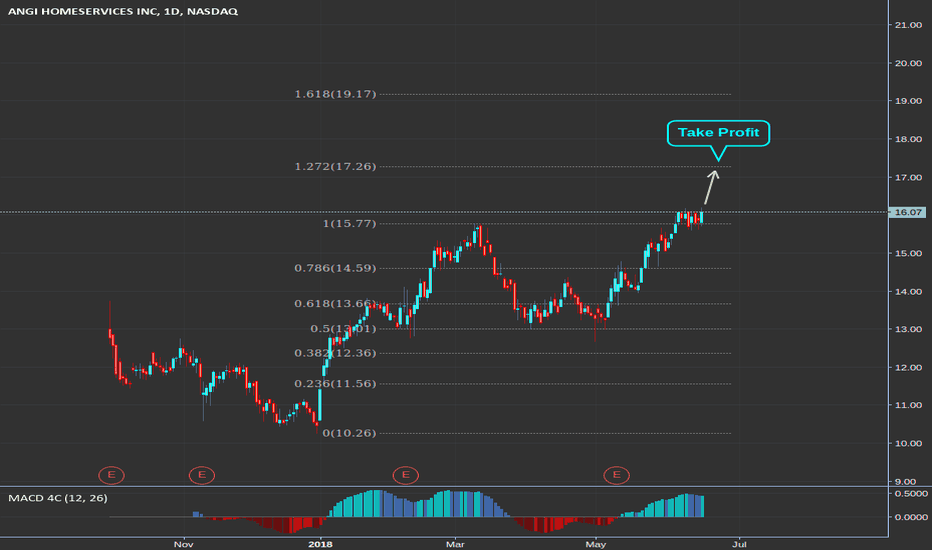The width and height of the screenshot is (932, 550).
Task: Click the 1(15.77) Fibonacci level label
Action: [350, 224]
